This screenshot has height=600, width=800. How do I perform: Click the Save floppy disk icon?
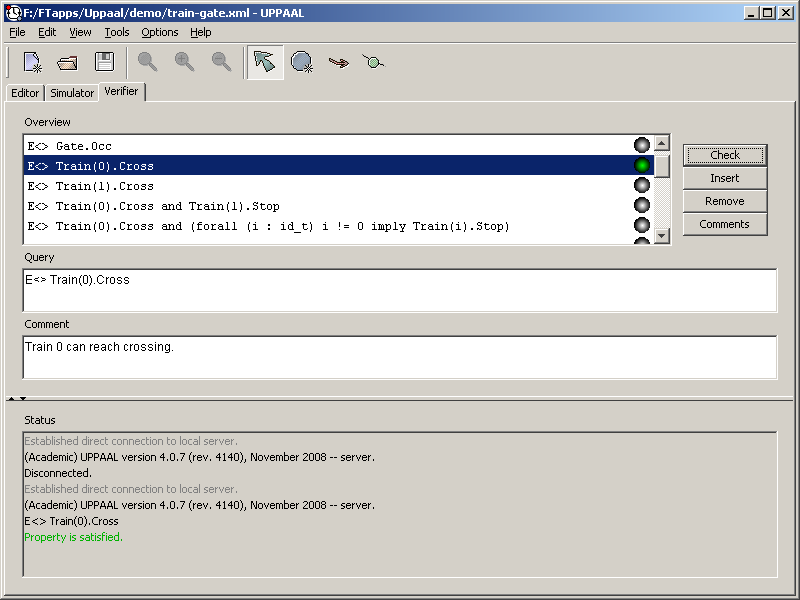pyautogui.click(x=105, y=62)
